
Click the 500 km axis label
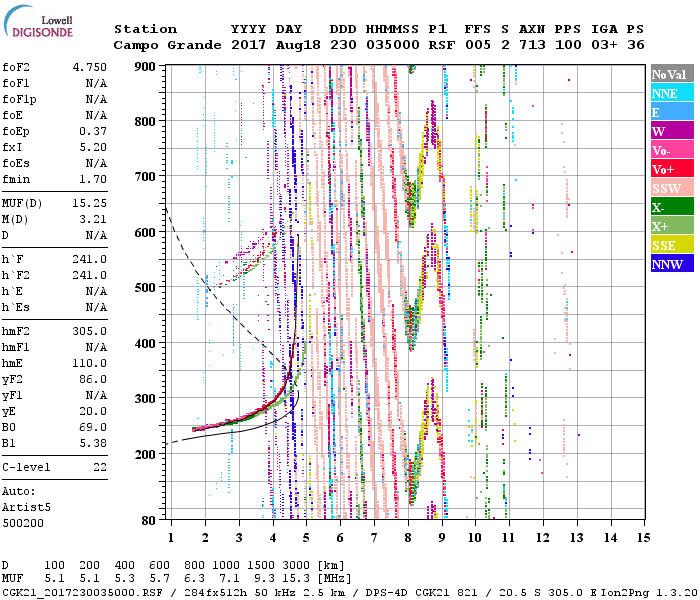click(x=145, y=287)
